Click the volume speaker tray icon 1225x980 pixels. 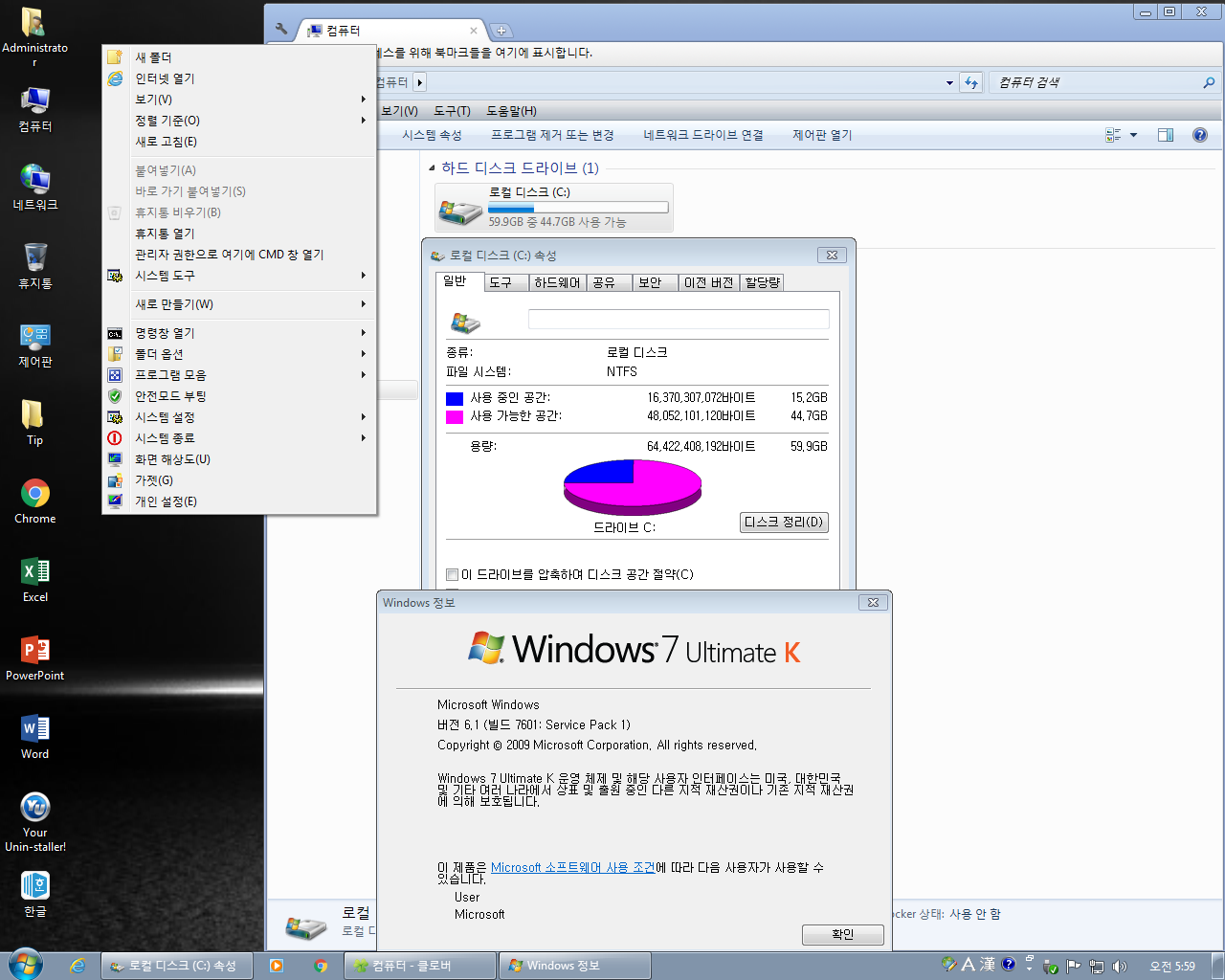click(x=1119, y=966)
